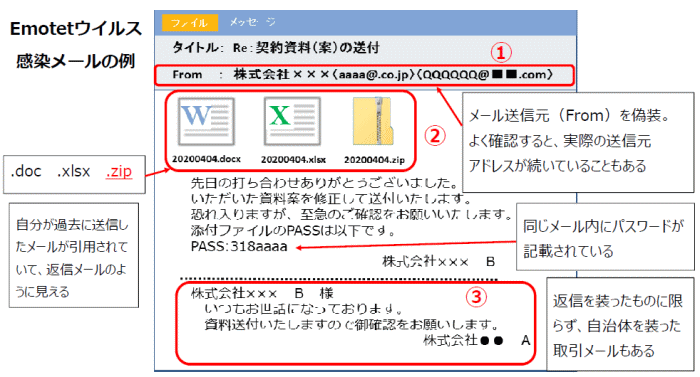Image resolution: width=700 pixels, height=377 pixels.
Task: Click sender address aaaa@.co.jp
Action: [373, 75]
